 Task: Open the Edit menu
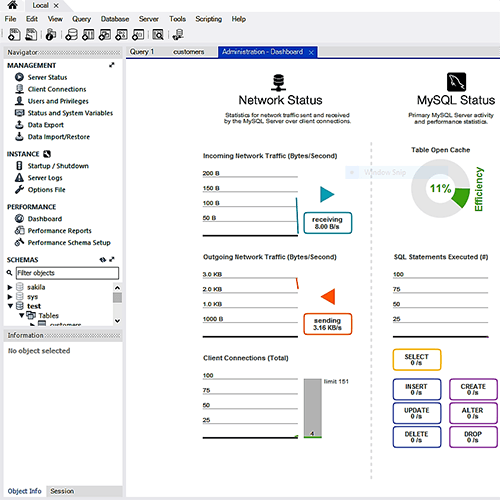(x=32, y=19)
